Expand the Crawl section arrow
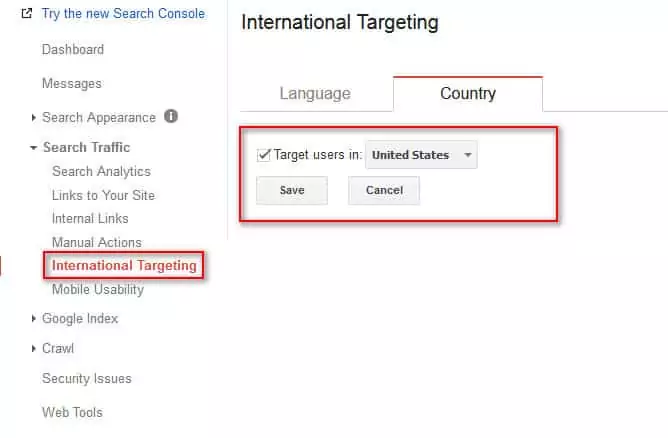This screenshot has width=668, height=438. point(33,349)
